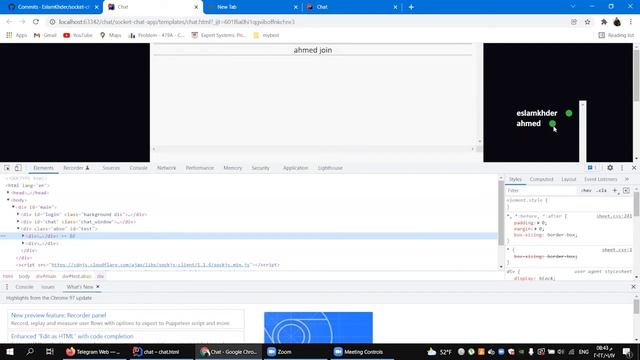640x360 pixels.
Task: Open Telegram Web in the taskbar
Action: (93, 352)
